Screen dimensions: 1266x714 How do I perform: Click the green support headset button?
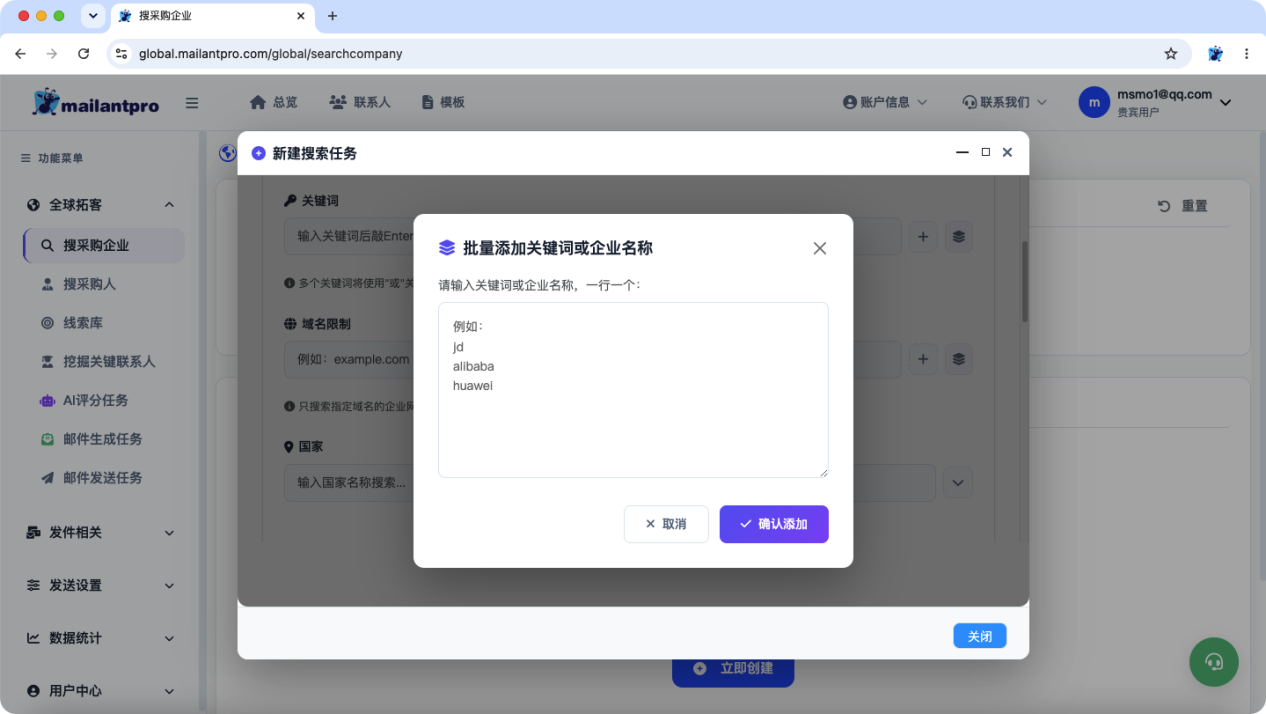coord(1214,661)
